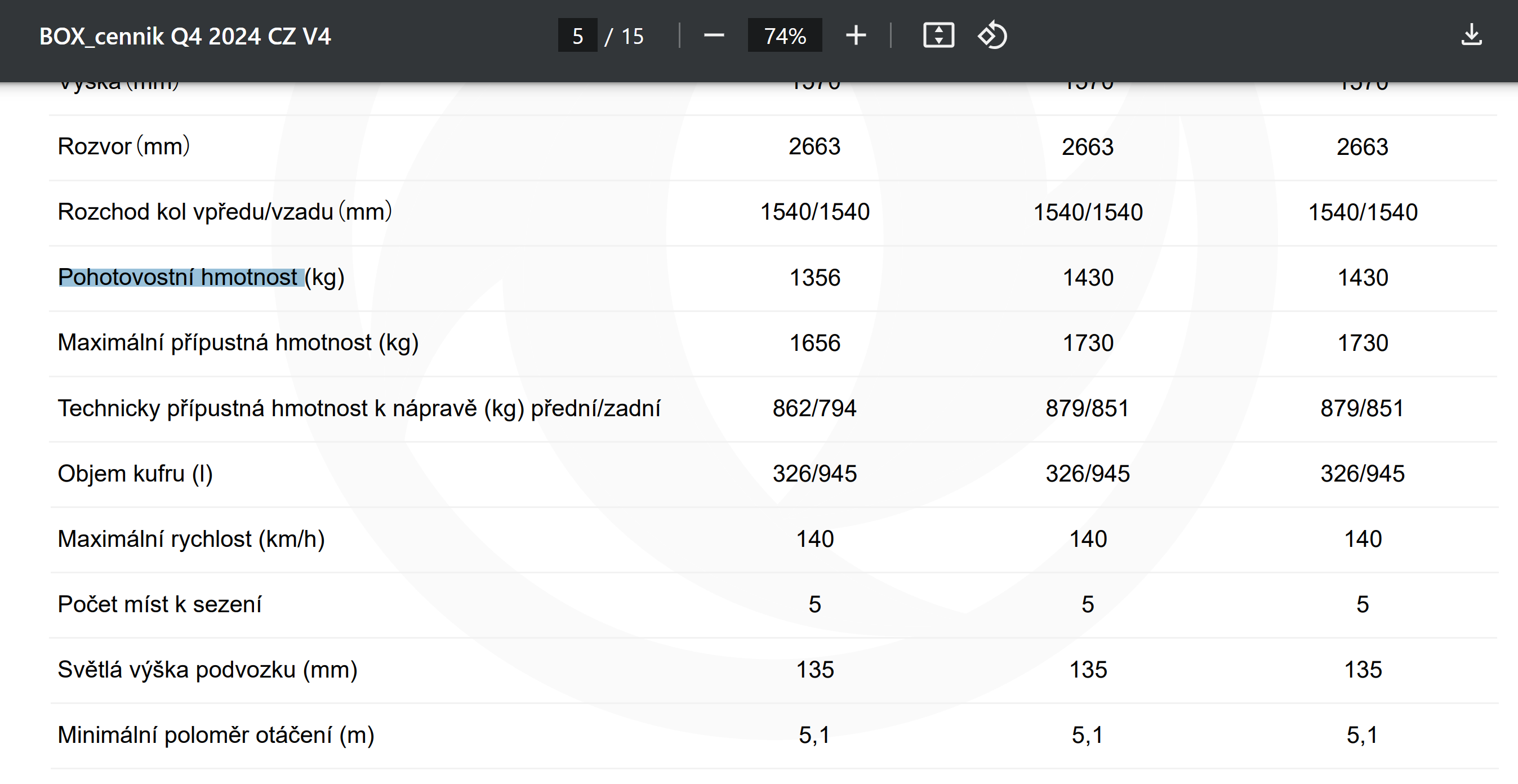The height and width of the screenshot is (784, 1518).
Task: Click the zoom out minus button
Action: coord(713,36)
